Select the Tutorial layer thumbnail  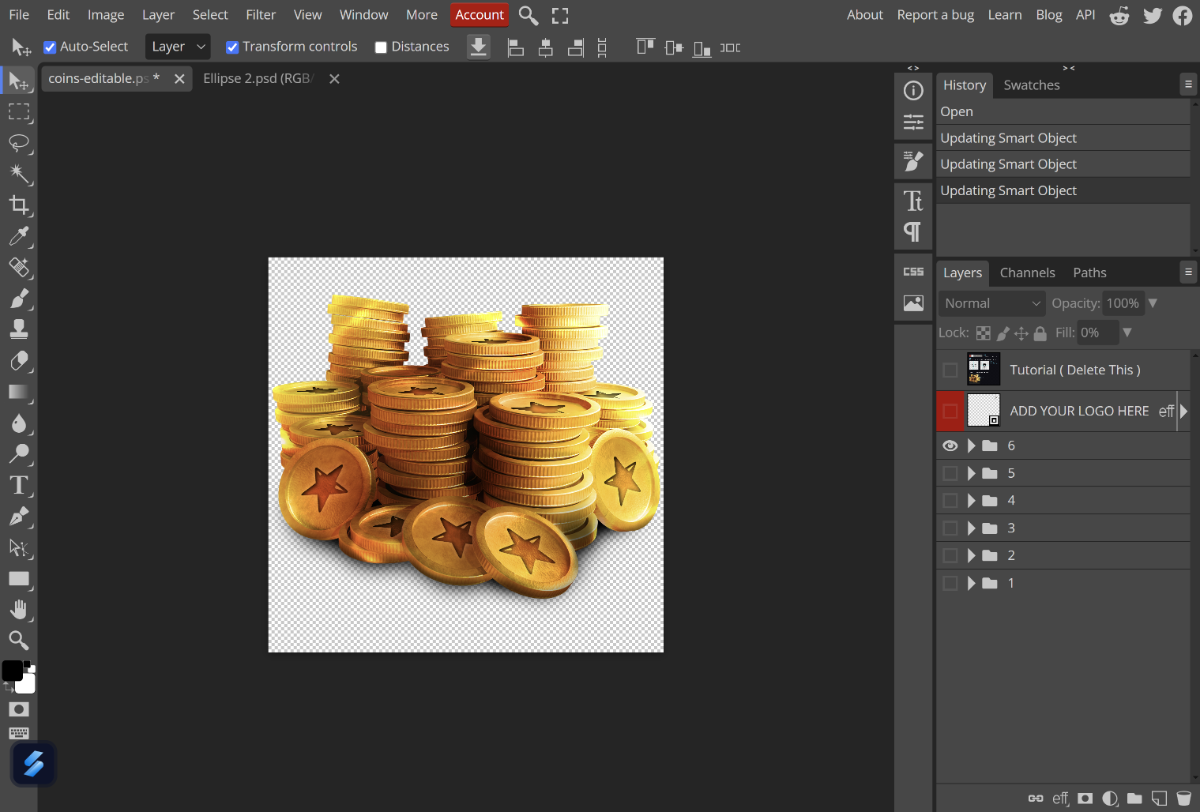coord(984,369)
